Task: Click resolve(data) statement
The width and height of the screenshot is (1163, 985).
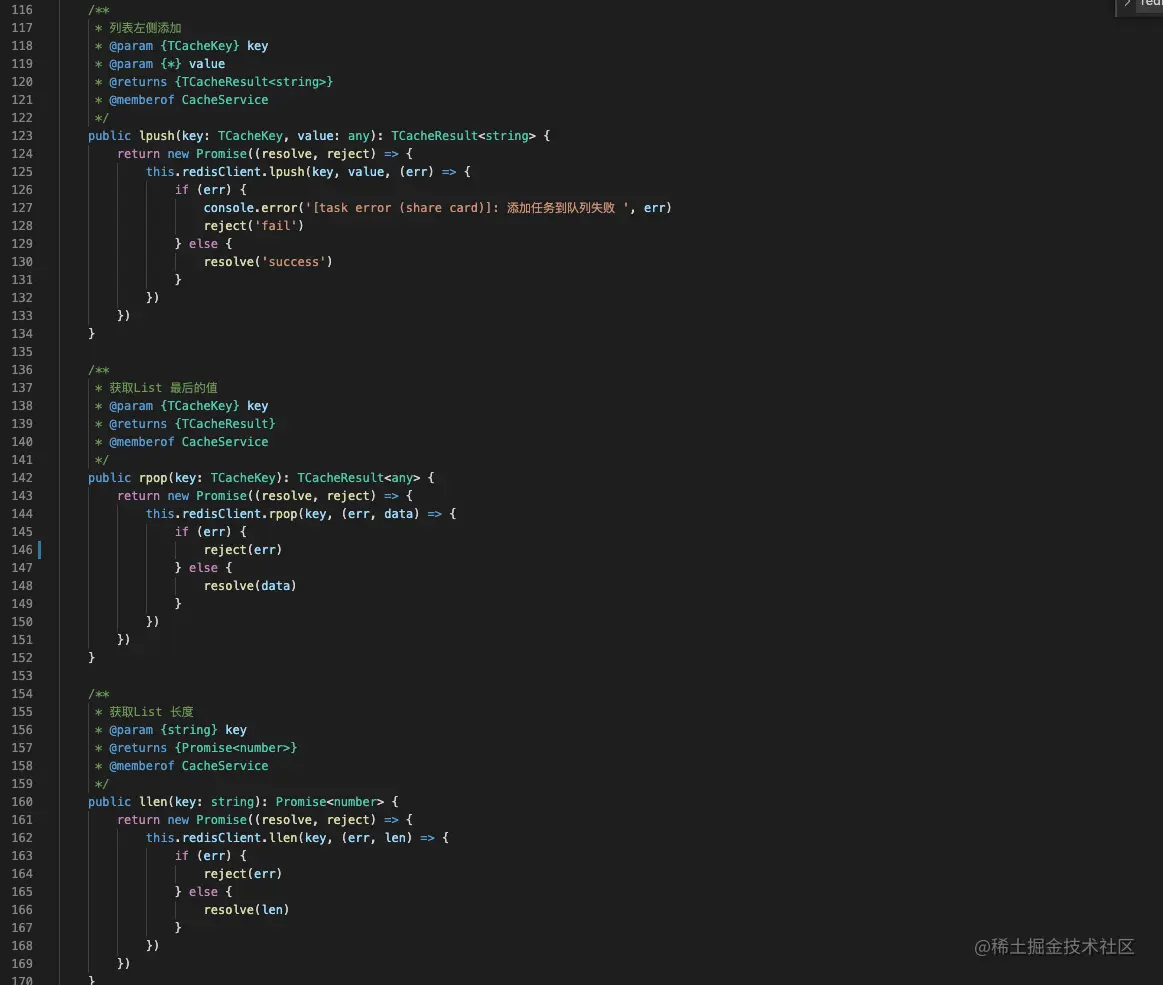Action: (250, 586)
